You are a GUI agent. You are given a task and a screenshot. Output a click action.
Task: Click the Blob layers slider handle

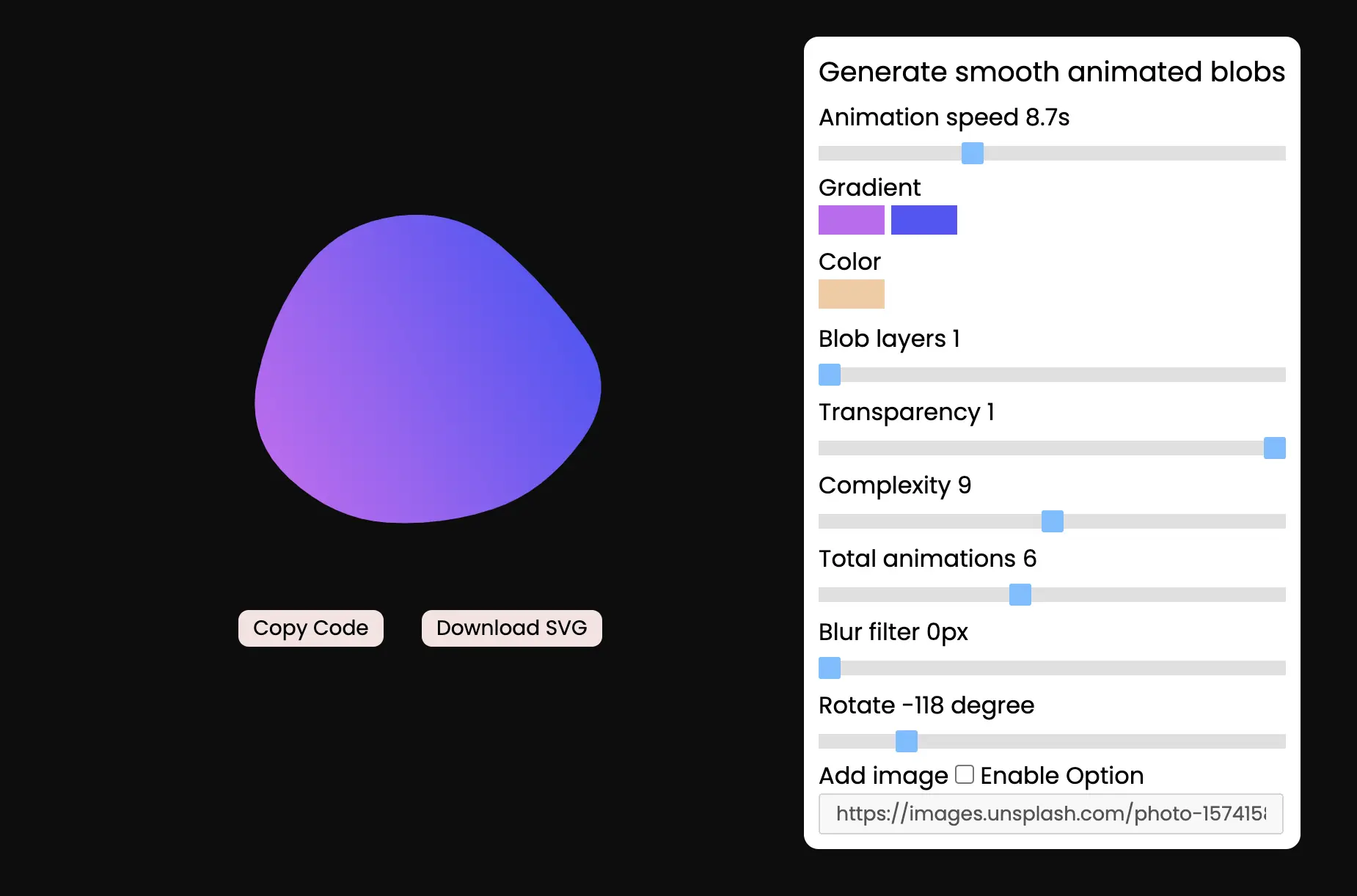pyautogui.click(x=830, y=375)
